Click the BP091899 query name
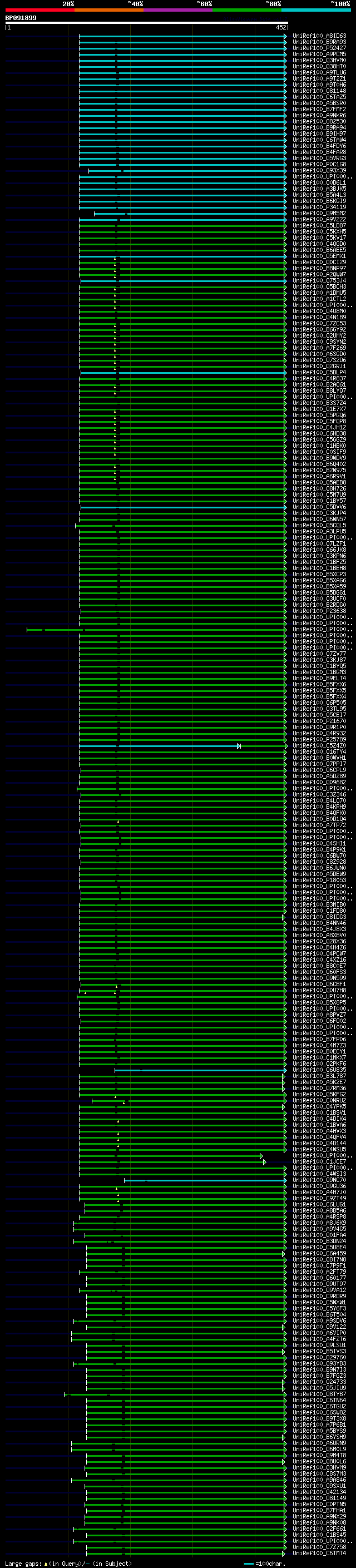 [21, 18]
